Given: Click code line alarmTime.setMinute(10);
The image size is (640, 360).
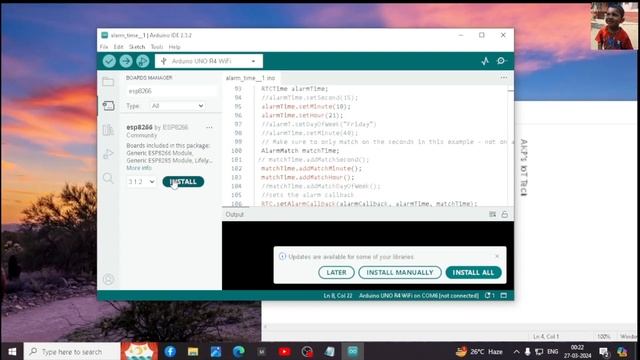Looking at the screenshot, I should [306, 107].
